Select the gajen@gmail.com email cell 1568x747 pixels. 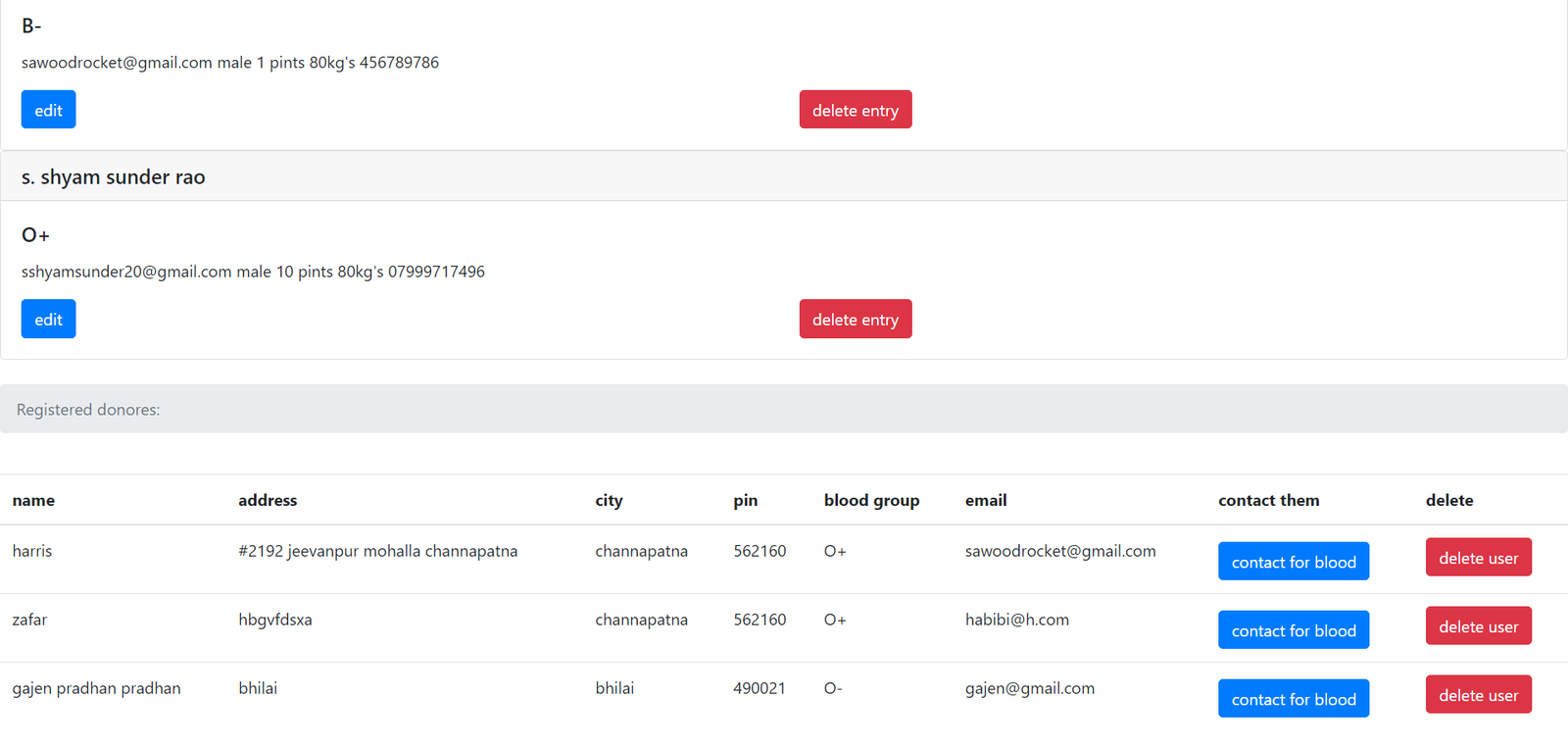pos(1029,688)
